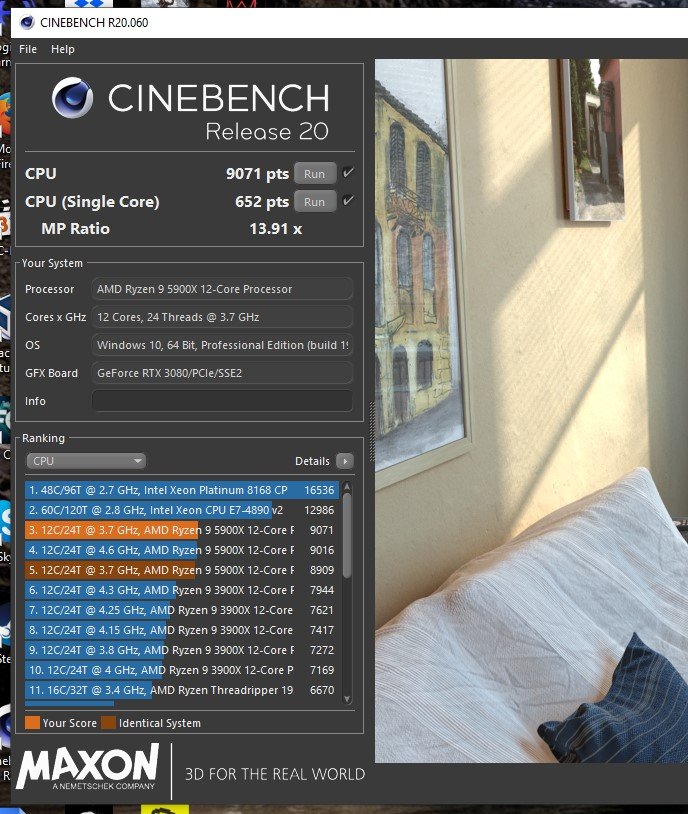
Task: Click the rendered room scene image
Action: coord(531,411)
